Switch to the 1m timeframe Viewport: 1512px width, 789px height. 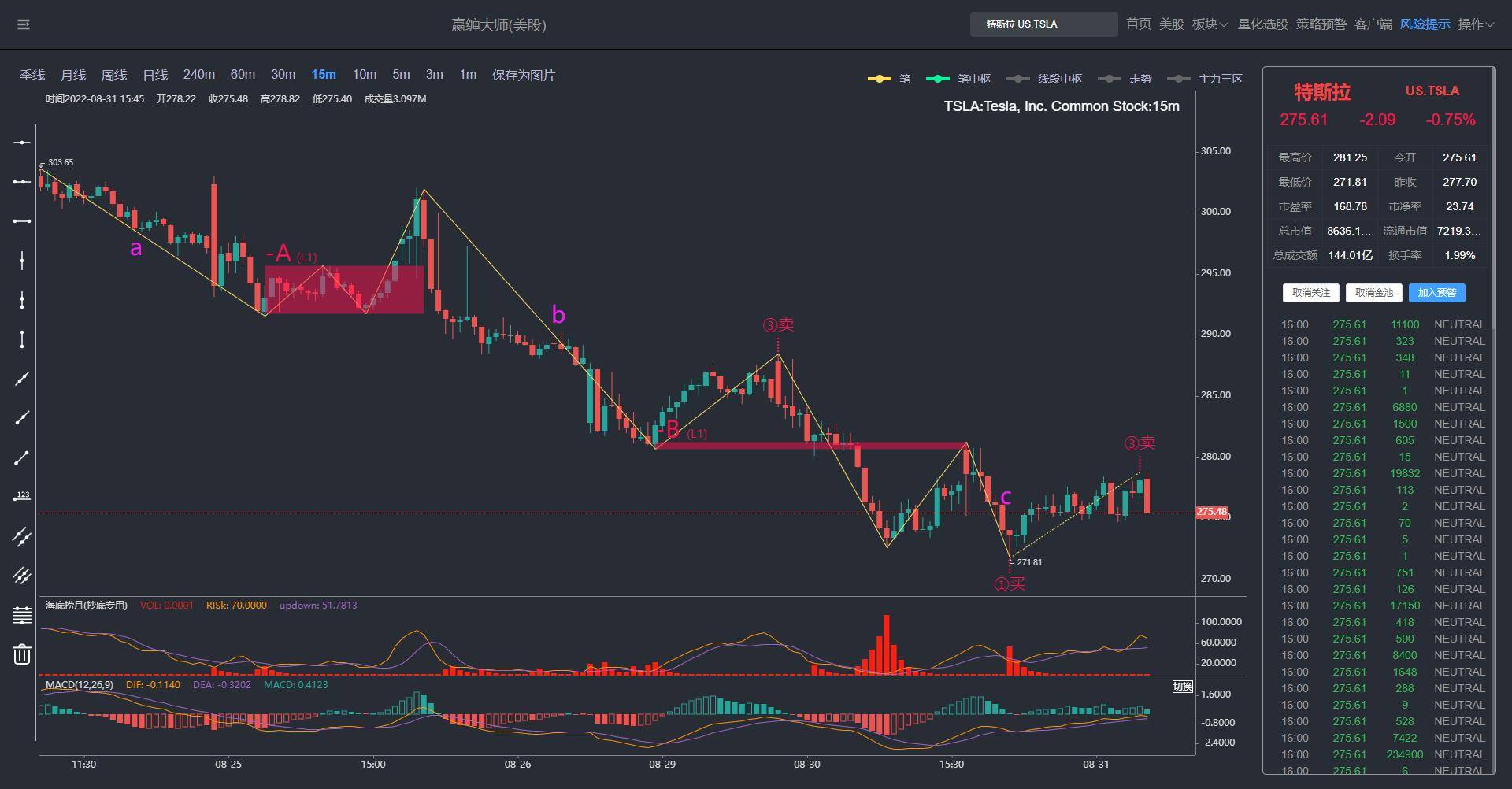tap(468, 75)
